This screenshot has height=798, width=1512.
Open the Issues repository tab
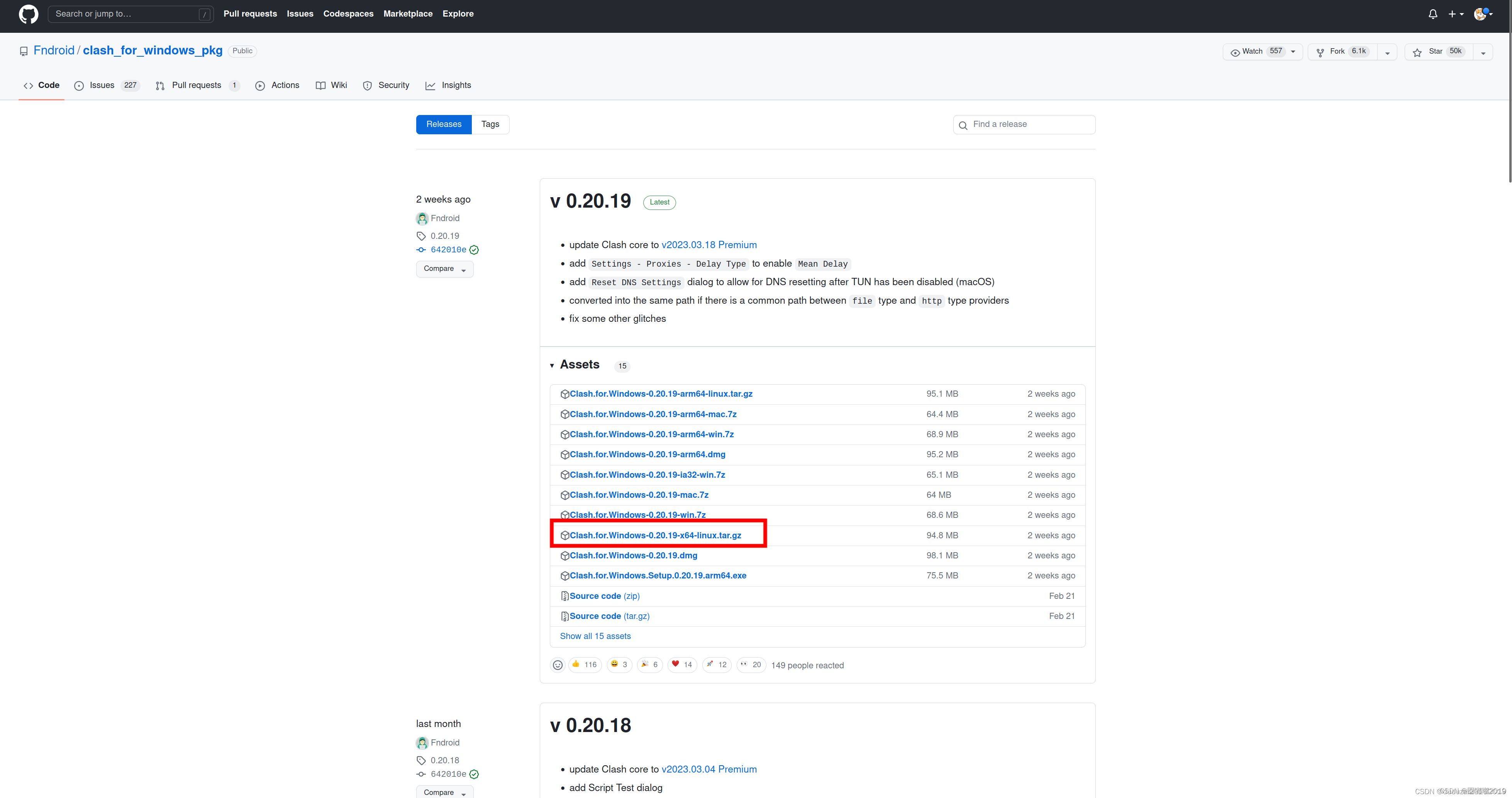tap(102, 85)
